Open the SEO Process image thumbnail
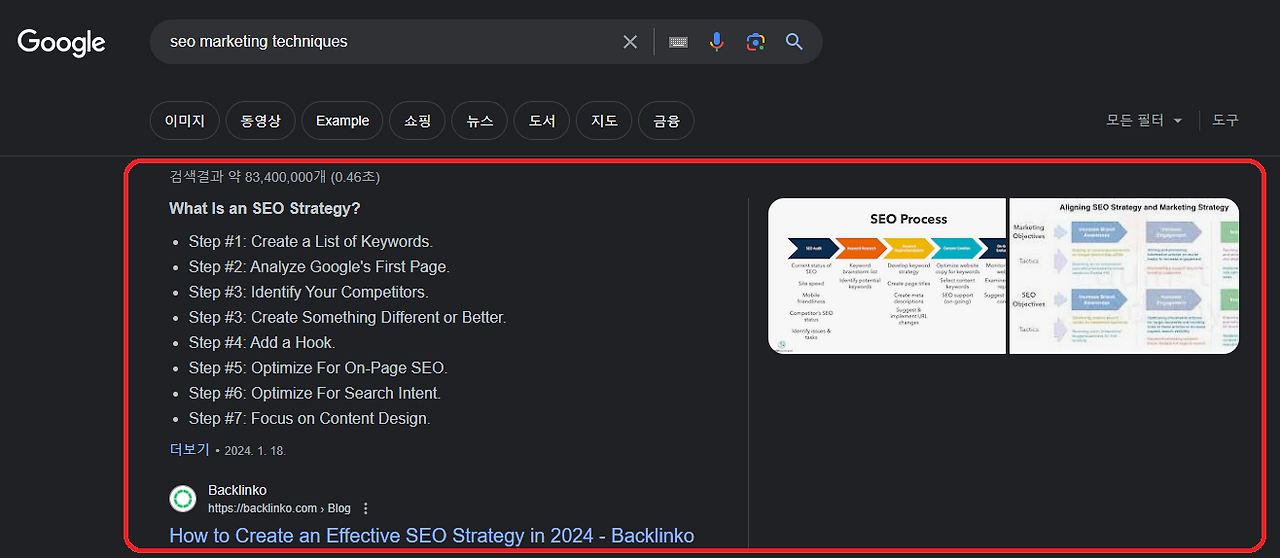 (887, 276)
